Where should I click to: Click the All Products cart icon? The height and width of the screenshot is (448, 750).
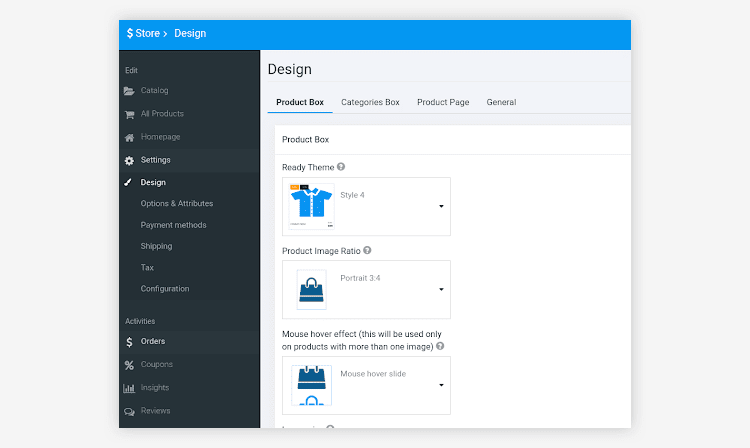point(129,114)
